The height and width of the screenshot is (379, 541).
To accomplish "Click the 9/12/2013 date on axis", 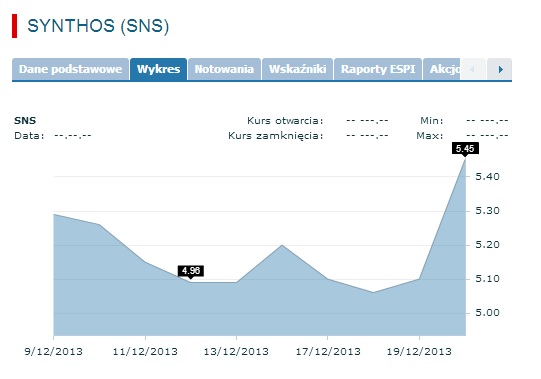I will [x=53, y=352].
